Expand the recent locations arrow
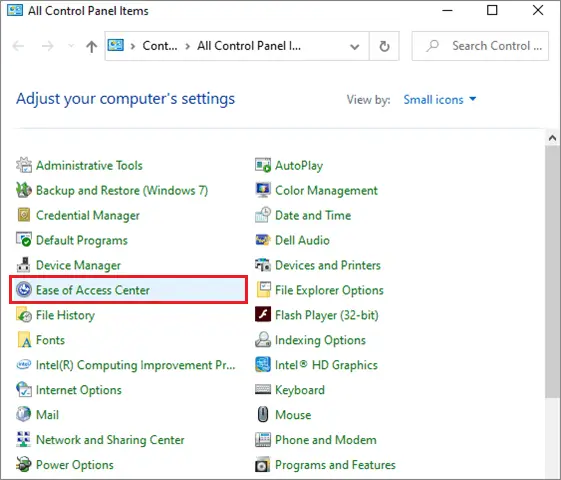 click(x=71, y=46)
